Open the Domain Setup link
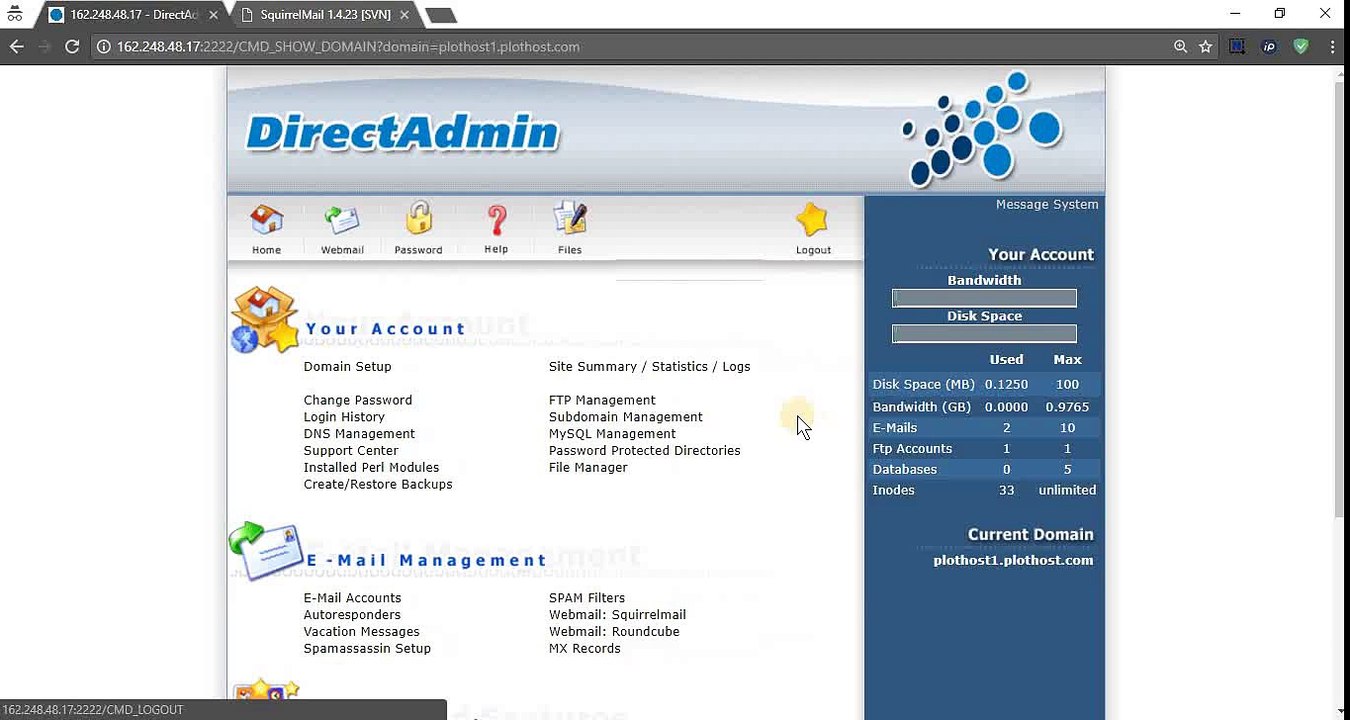 click(x=348, y=367)
